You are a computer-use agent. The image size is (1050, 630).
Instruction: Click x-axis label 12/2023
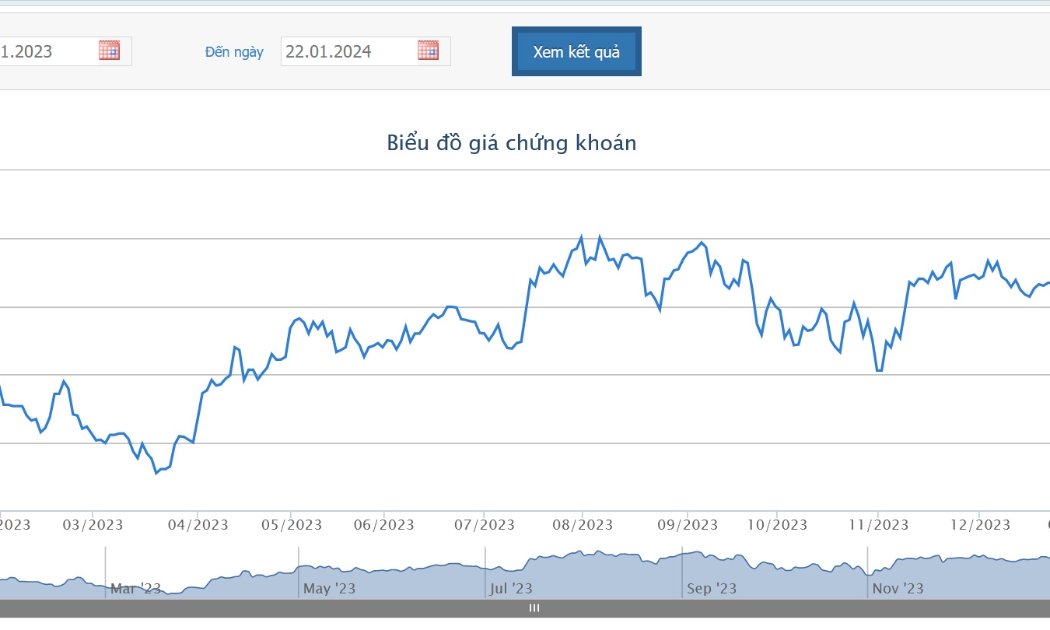point(980,525)
